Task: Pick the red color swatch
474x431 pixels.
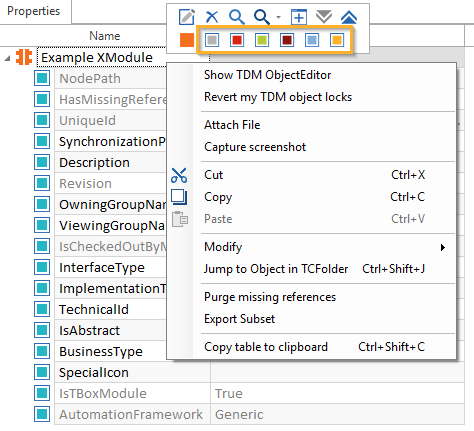Action: pyautogui.click(x=237, y=40)
